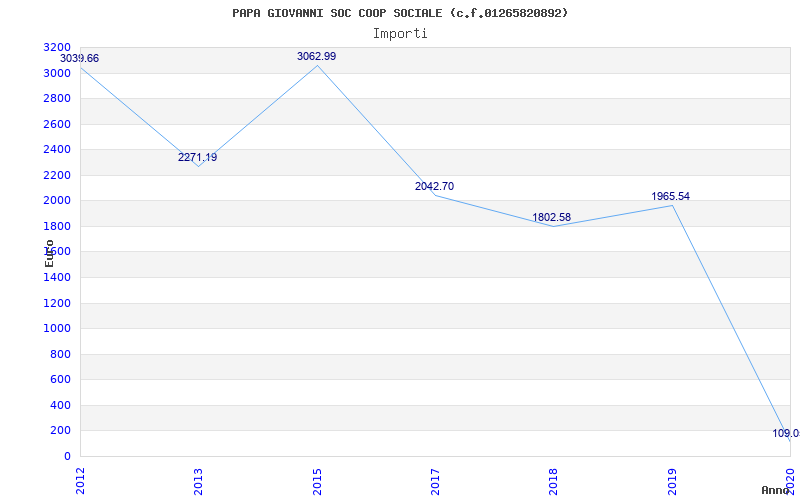
Task: Click the y-axis value 2000
Action: pyautogui.click(x=58, y=201)
